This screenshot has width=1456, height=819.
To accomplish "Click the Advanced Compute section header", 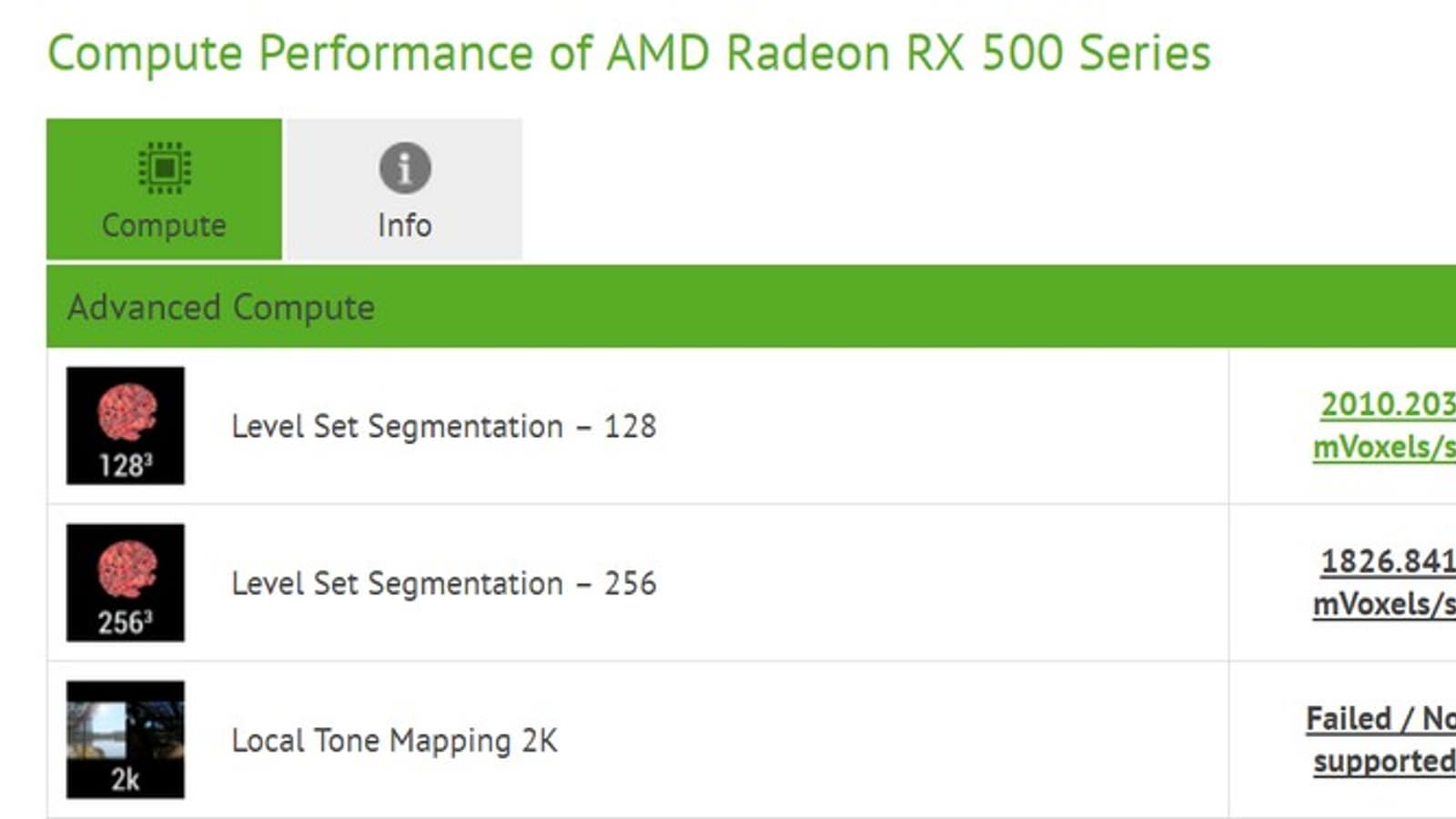I will pos(221,308).
